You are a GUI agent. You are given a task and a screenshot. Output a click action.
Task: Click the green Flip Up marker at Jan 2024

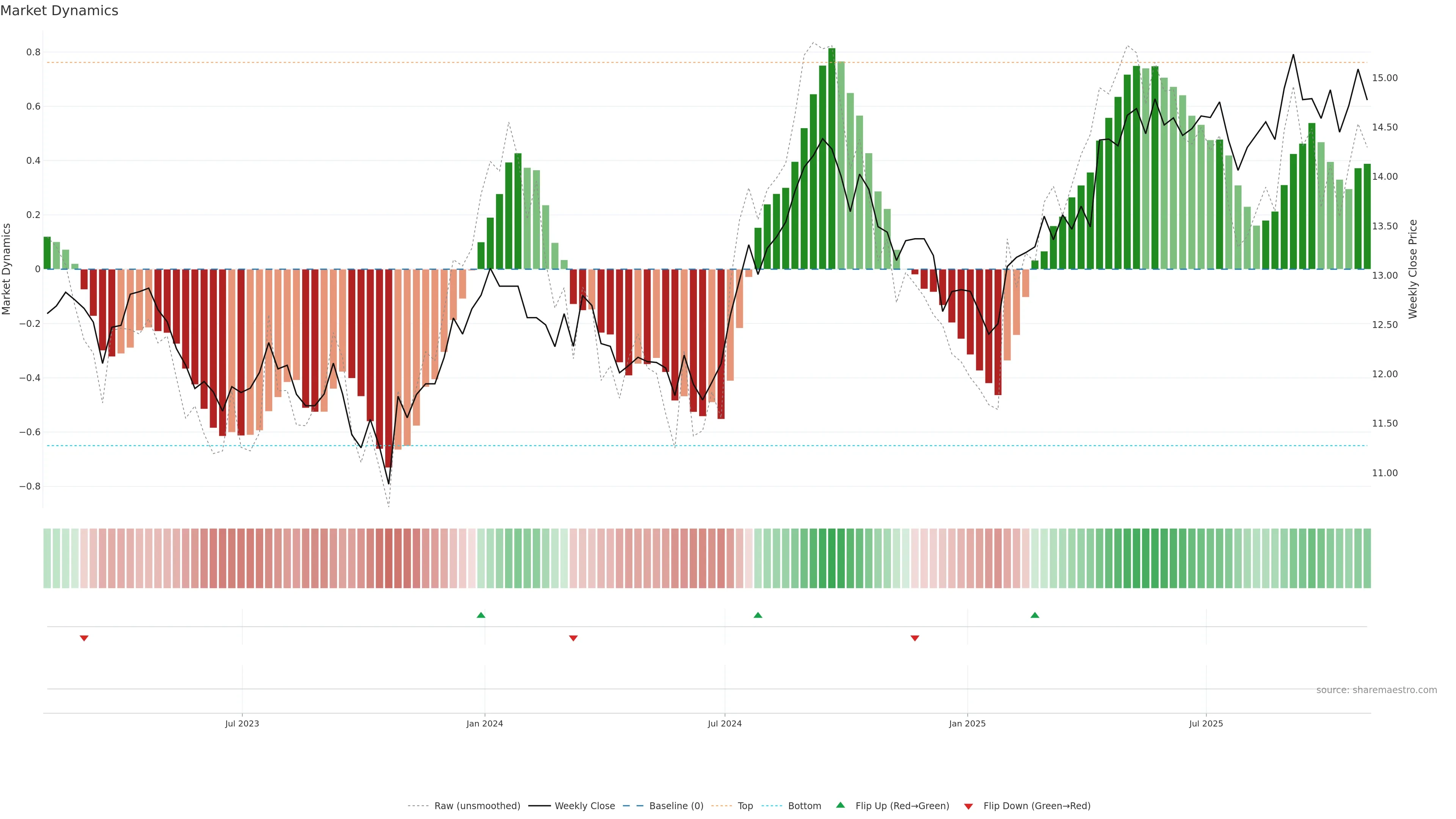click(x=481, y=615)
